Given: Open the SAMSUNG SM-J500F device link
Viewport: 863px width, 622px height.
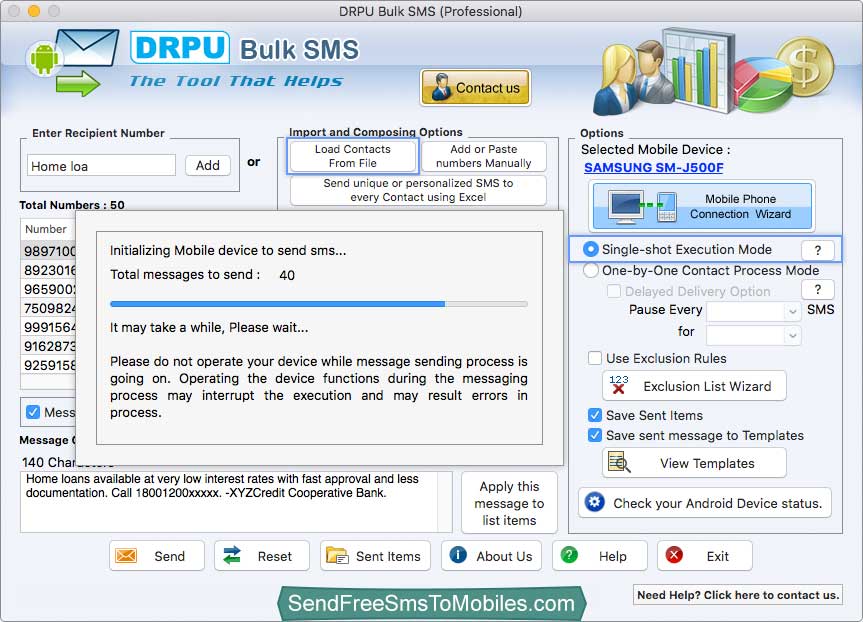Looking at the screenshot, I should [653, 168].
